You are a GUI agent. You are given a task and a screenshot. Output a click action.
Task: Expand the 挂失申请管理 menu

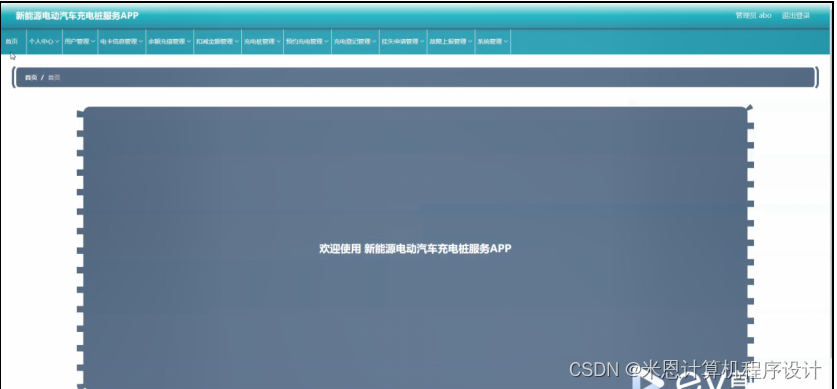click(x=403, y=41)
